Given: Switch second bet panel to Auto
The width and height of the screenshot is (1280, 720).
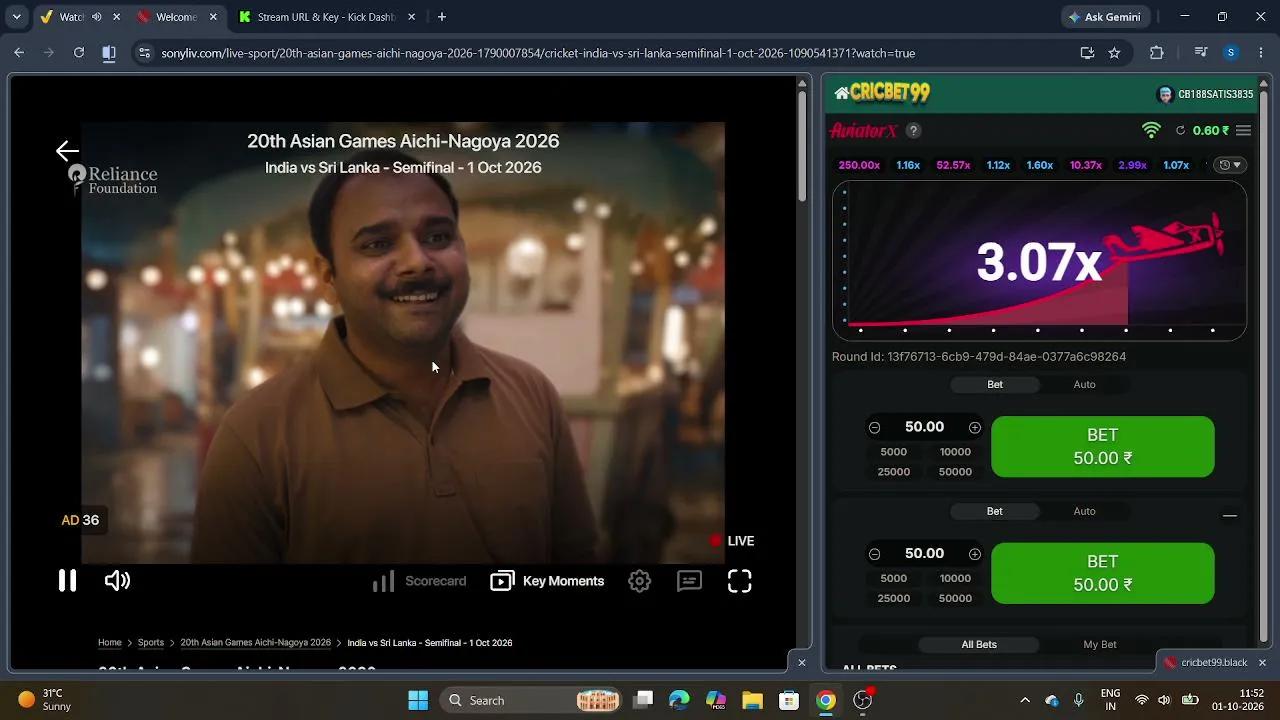Looking at the screenshot, I should coord(1084,511).
